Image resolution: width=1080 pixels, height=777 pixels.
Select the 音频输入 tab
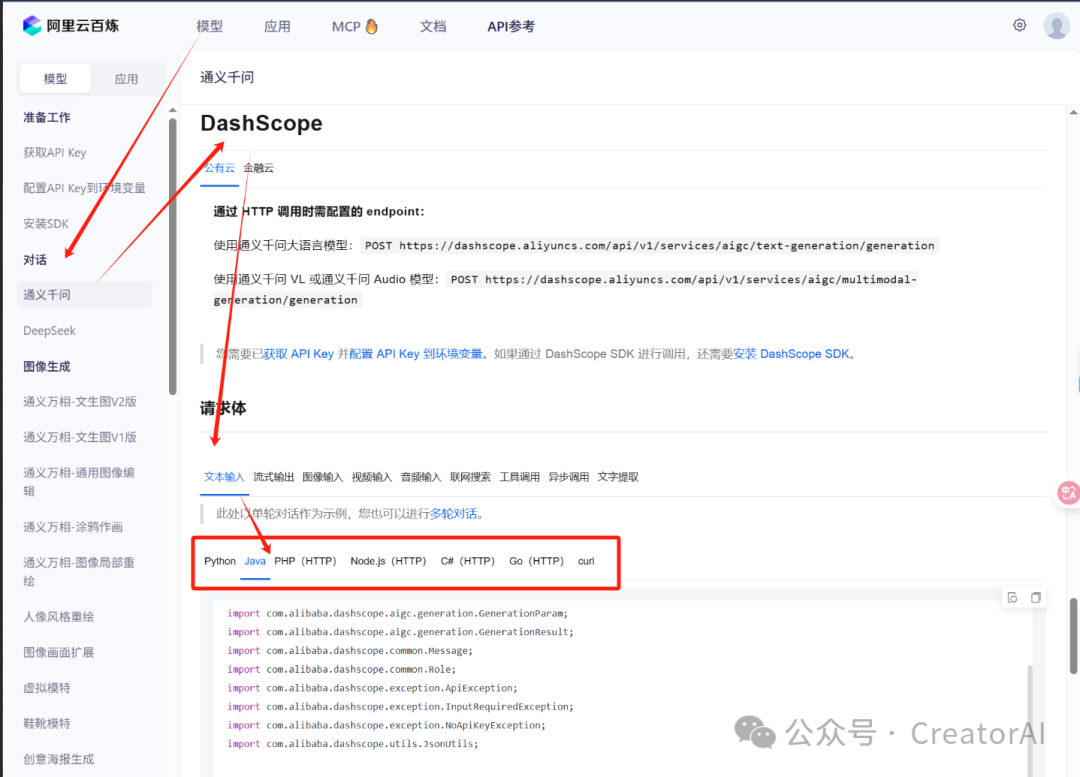421,477
